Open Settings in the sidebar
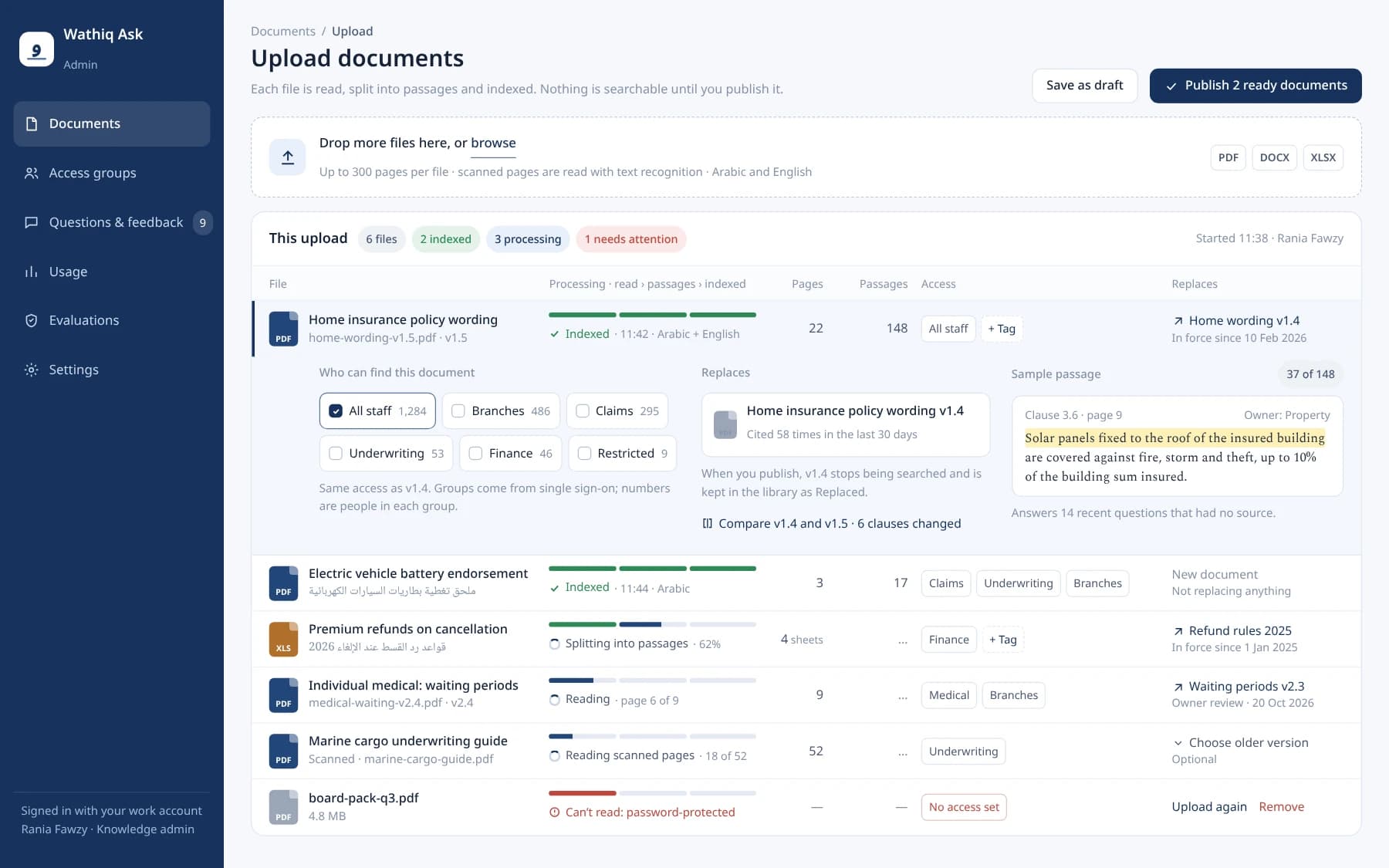The width and height of the screenshot is (1389, 868). [112, 370]
